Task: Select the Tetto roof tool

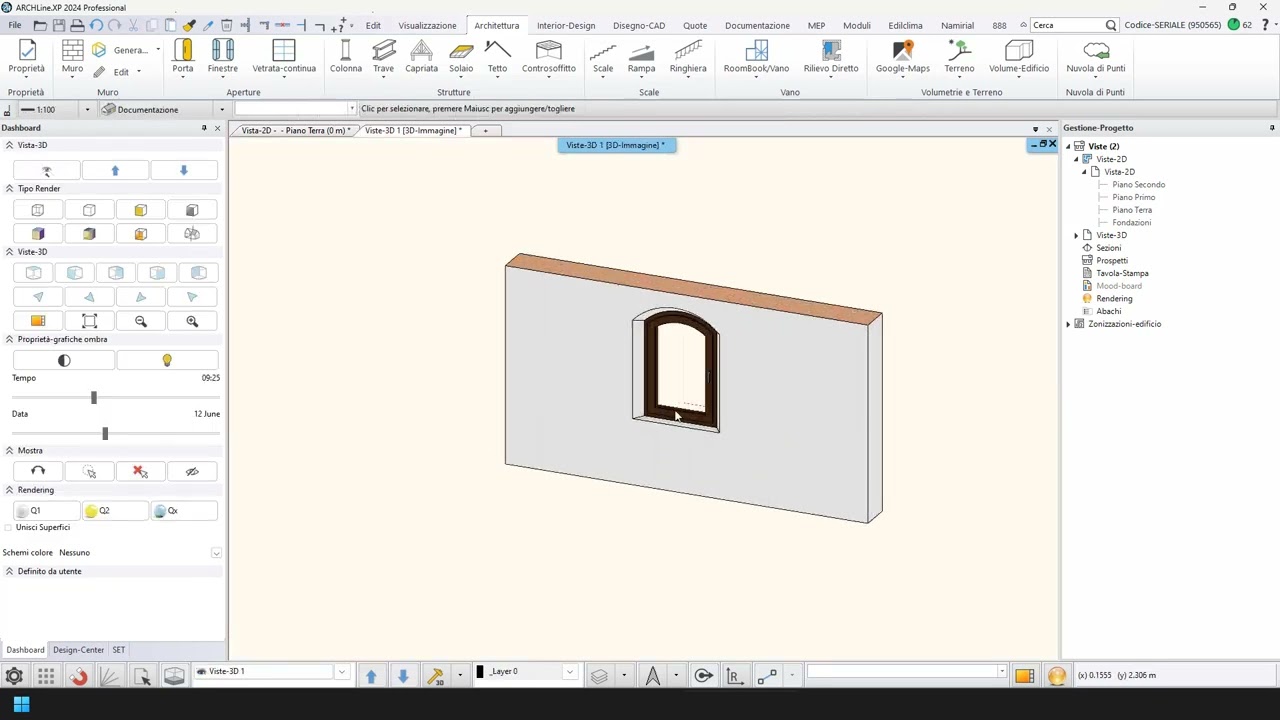Action: click(x=497, y=56)
